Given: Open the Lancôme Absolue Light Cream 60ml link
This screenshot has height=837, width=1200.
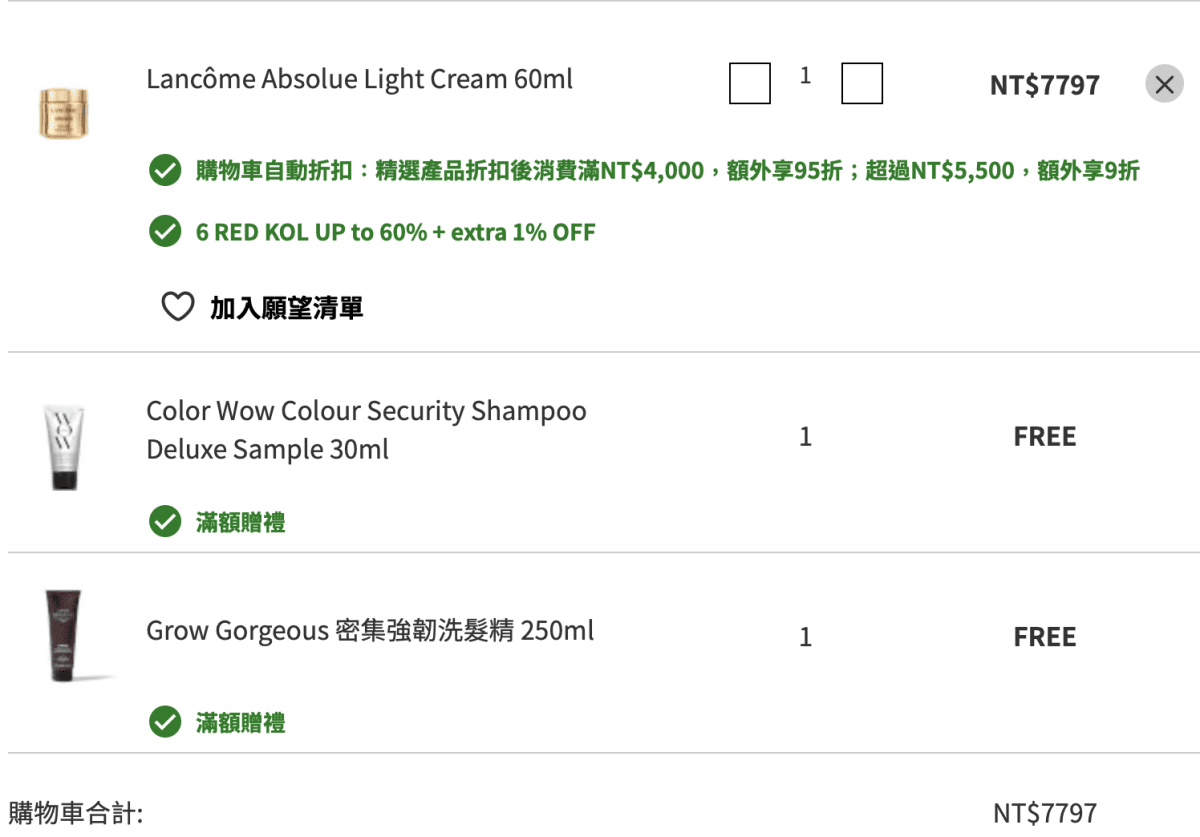Looking at the screenshot, I should point(360,79).
